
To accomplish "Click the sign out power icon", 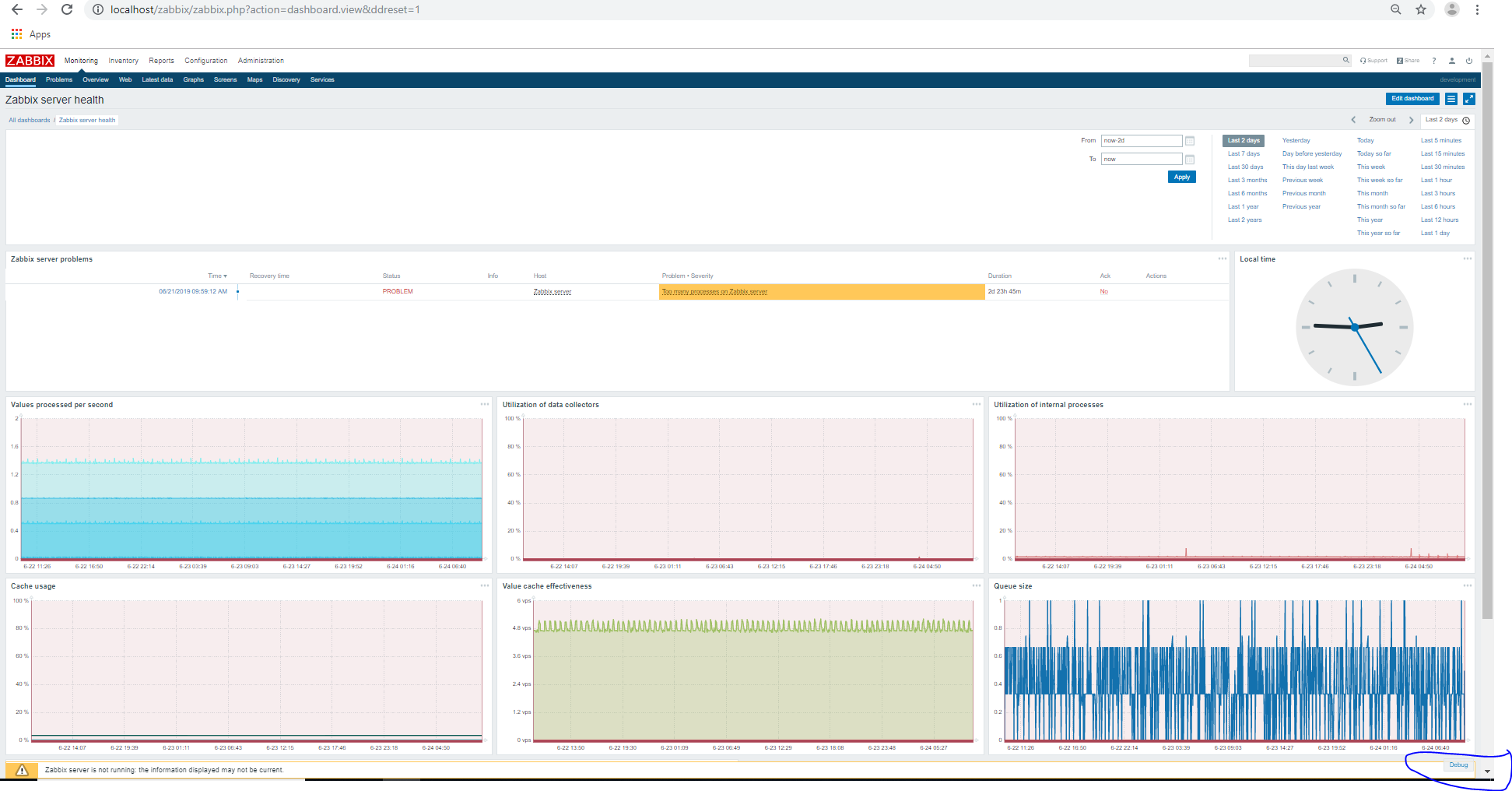I will pos(1469,61).
